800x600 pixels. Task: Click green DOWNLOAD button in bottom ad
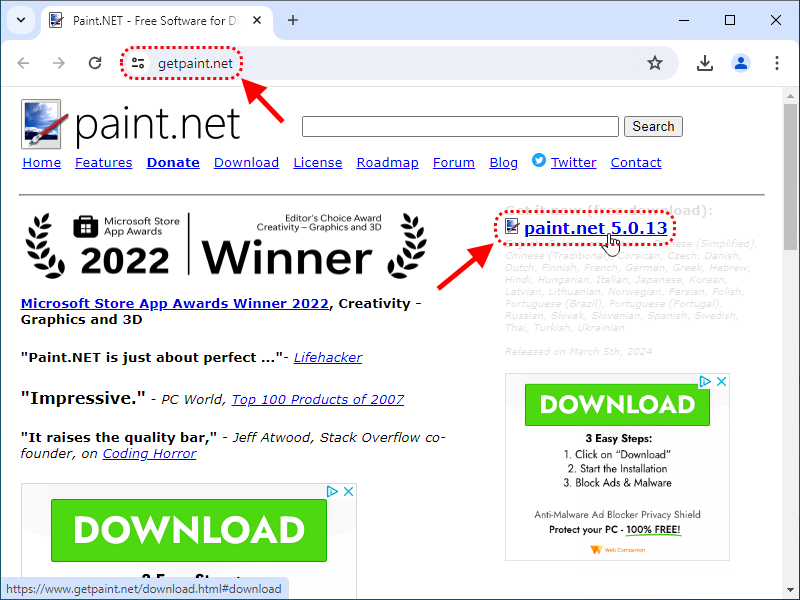189,530
